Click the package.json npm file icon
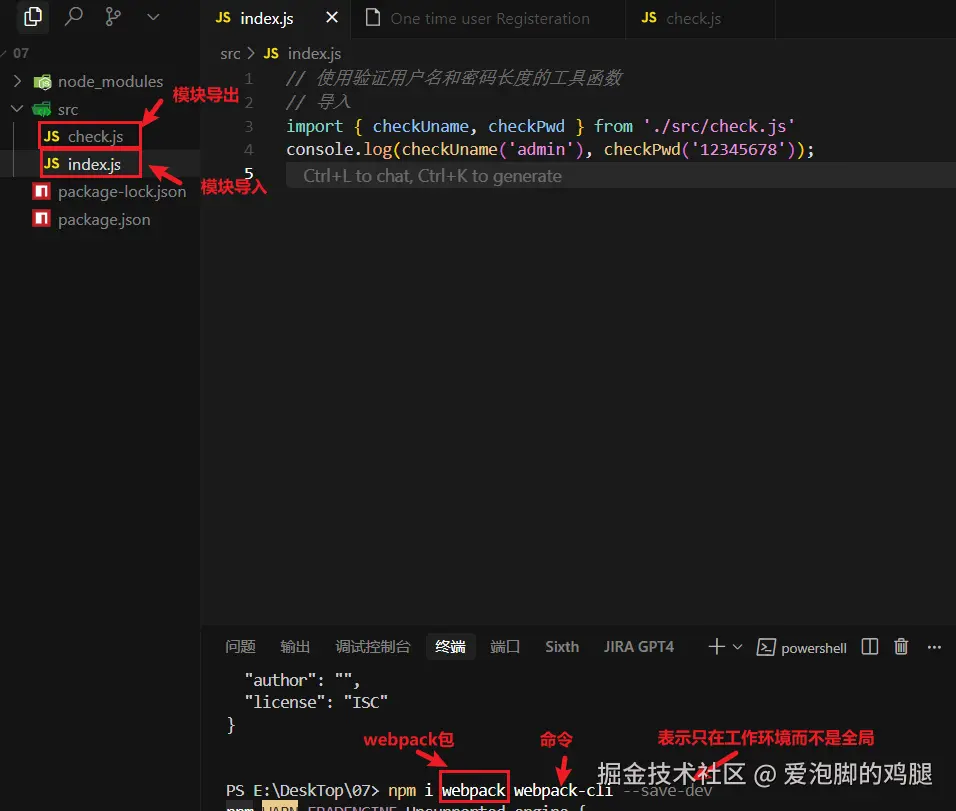 [41, 218]
